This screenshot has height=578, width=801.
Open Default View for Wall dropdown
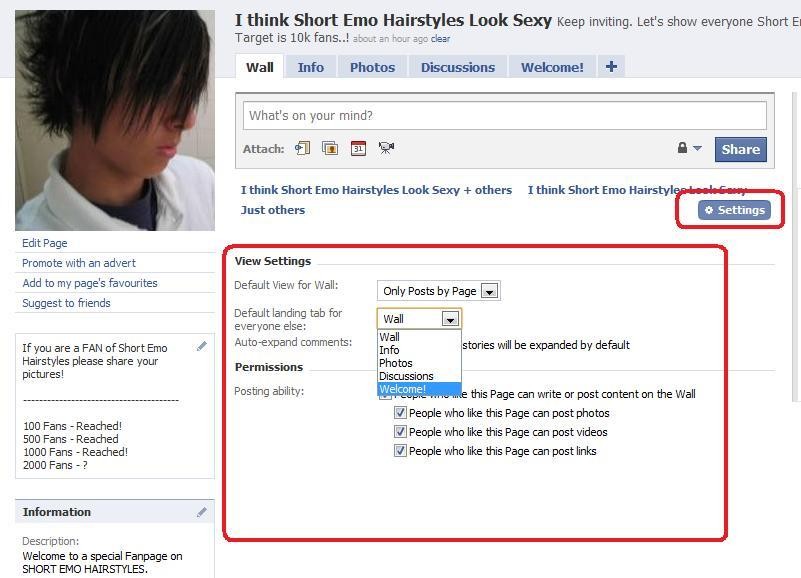click(489, 291)
